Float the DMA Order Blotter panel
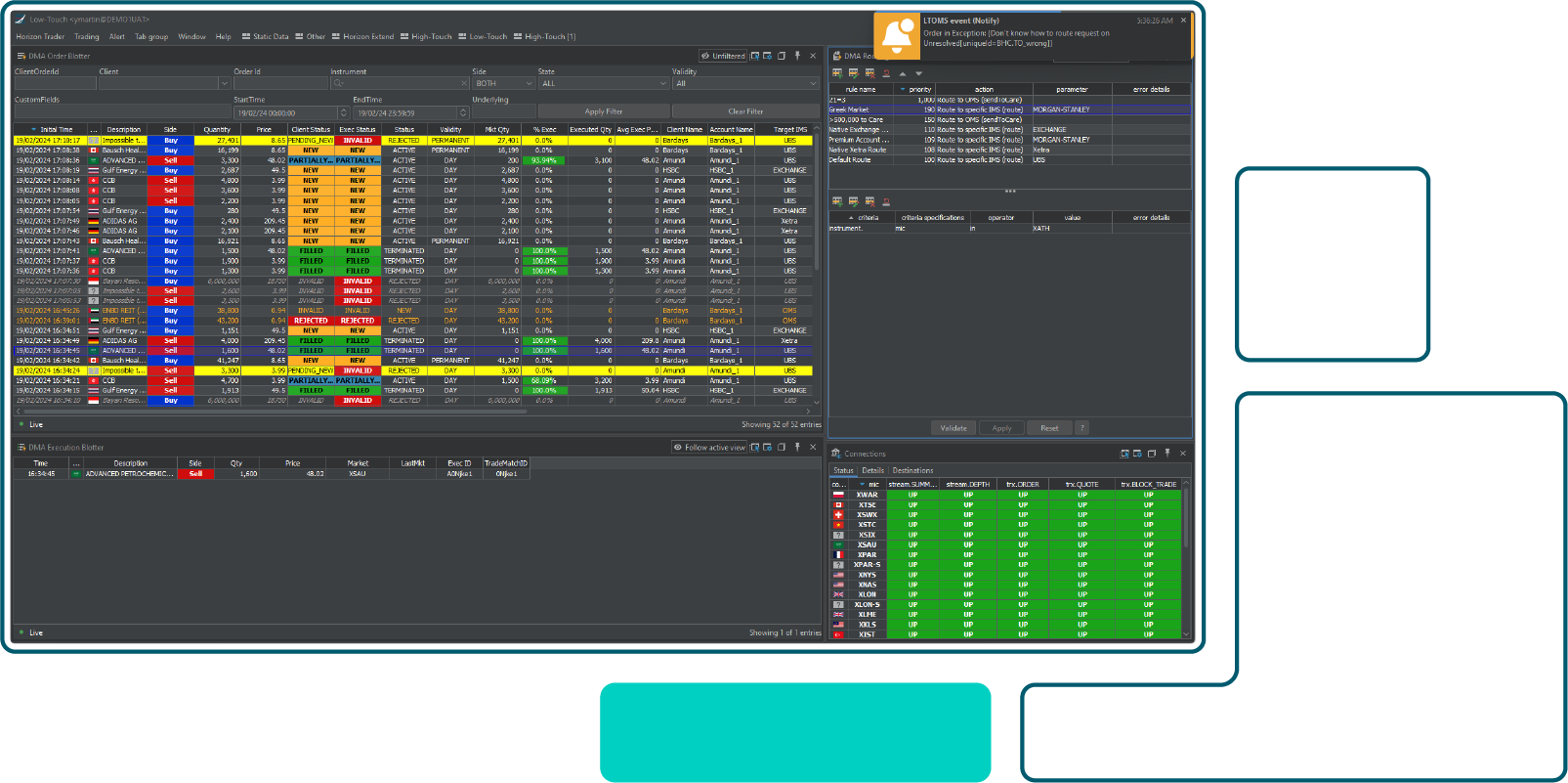 [782, 56]
